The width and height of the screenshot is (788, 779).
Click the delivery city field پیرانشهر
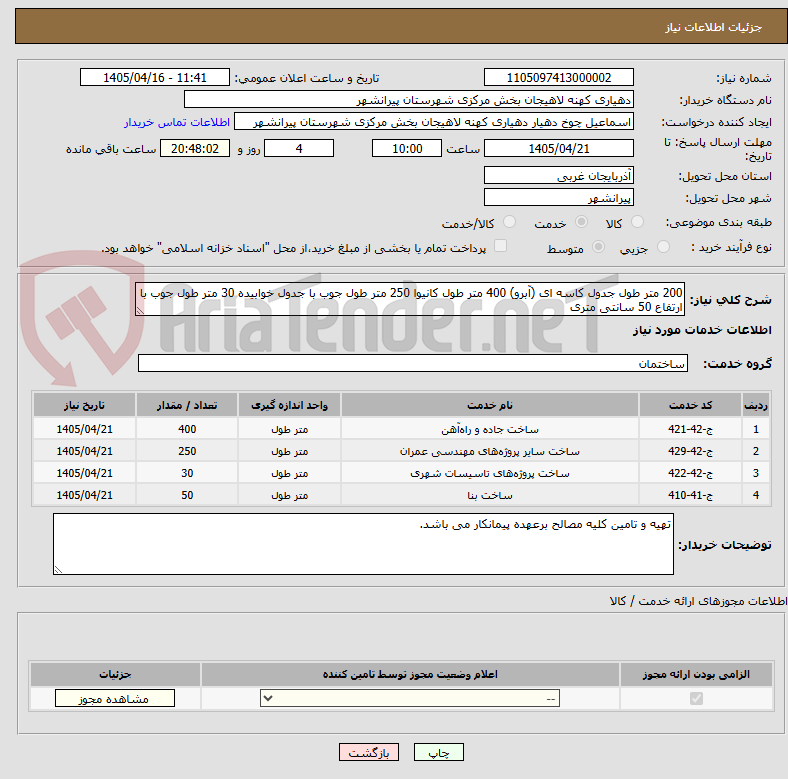point(558,197)
